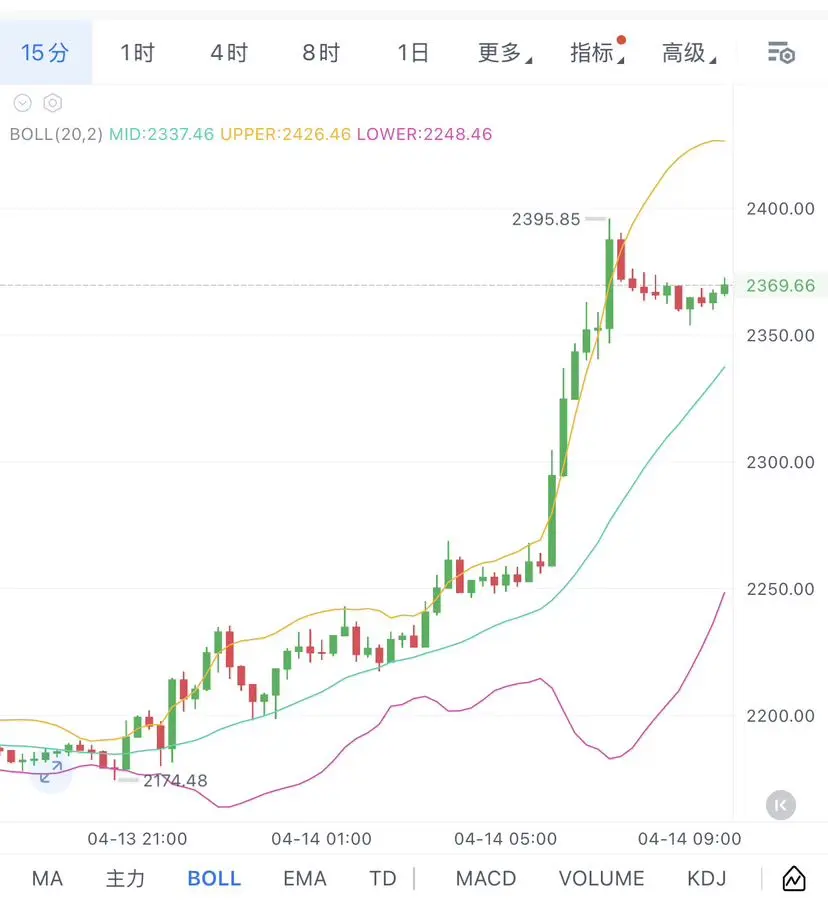This screenshot has width=828, height=903.
Task: Open the 高级 advanced dropdown
Action: coord(689,53)
